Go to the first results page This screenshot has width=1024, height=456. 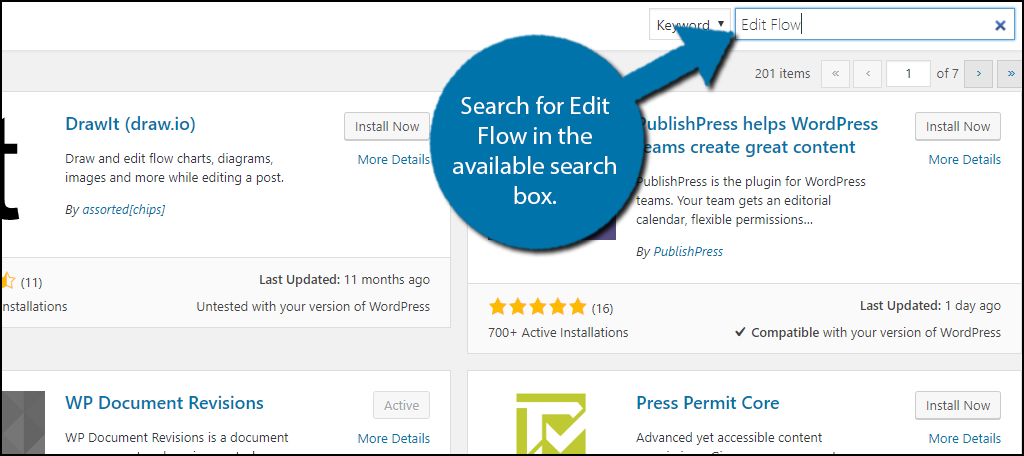[x=835, y=74]
